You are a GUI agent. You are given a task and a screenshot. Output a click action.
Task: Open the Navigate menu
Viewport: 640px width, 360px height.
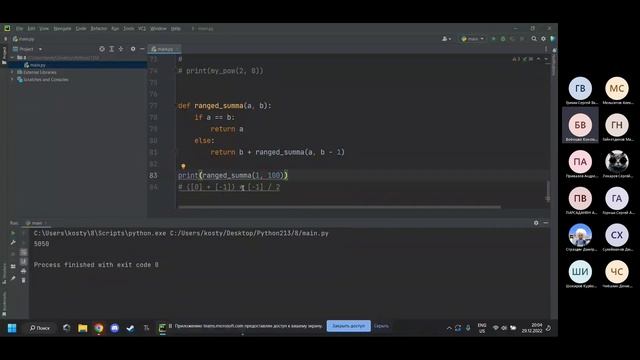(x=62, y=29)
